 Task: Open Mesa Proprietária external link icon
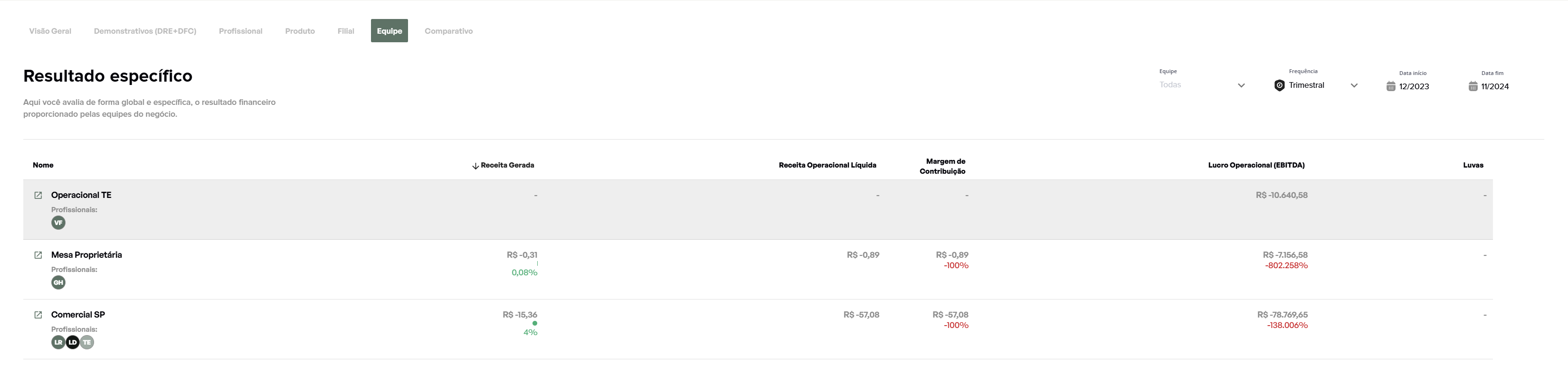[38, 255]
